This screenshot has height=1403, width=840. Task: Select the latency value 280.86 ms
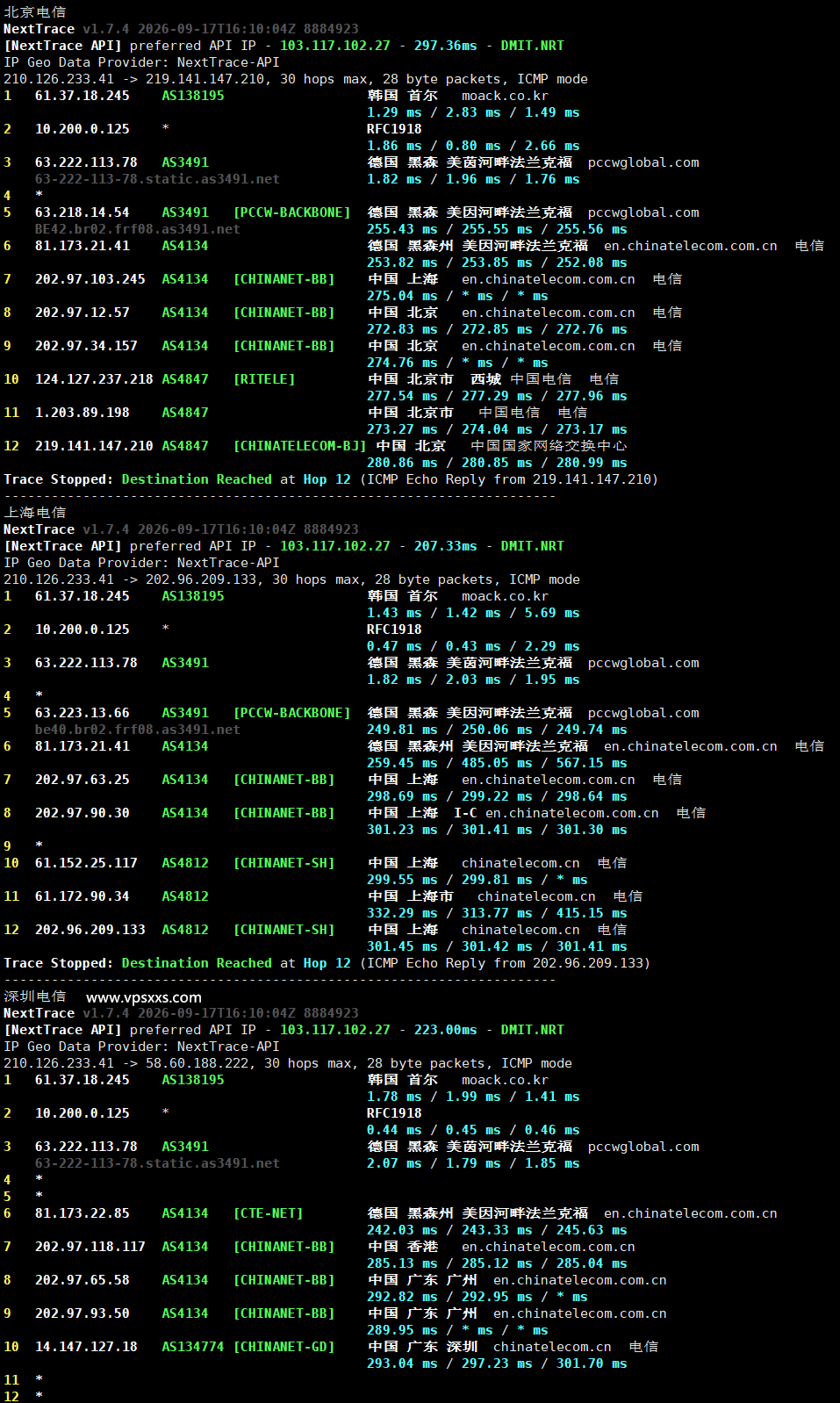[402, 463]
